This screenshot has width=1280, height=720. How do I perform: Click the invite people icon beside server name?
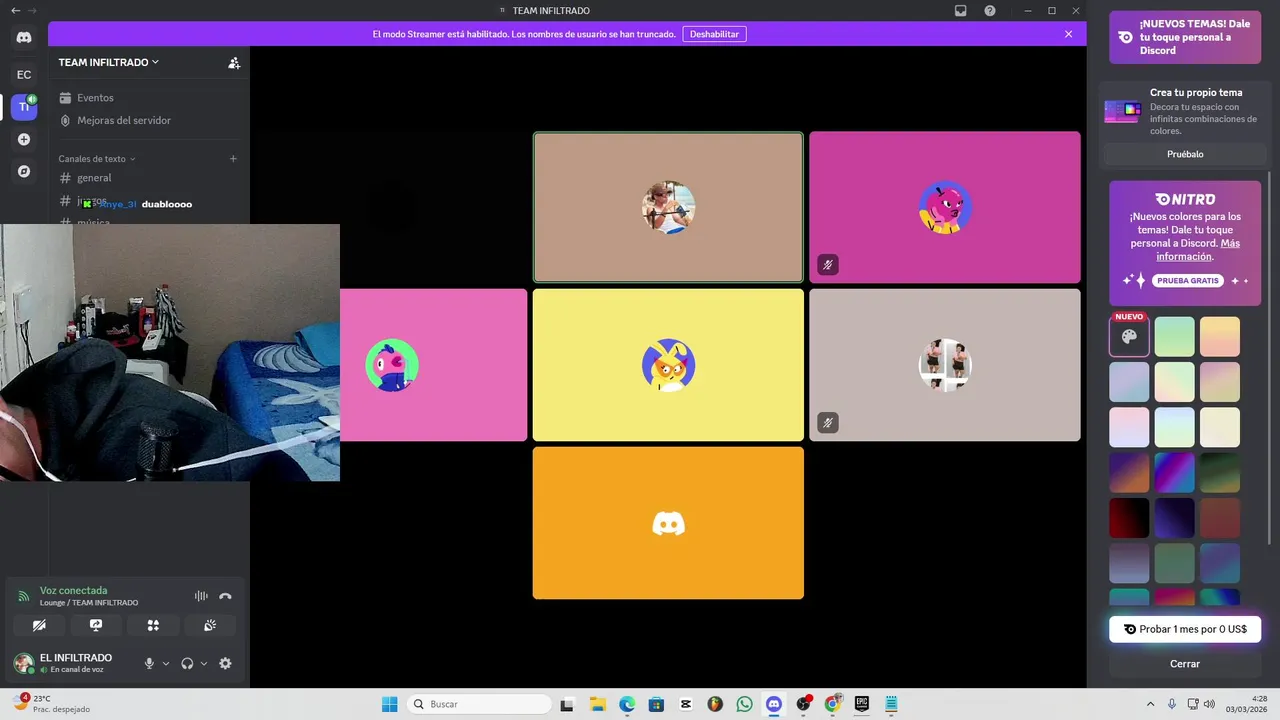pos(234,62)
